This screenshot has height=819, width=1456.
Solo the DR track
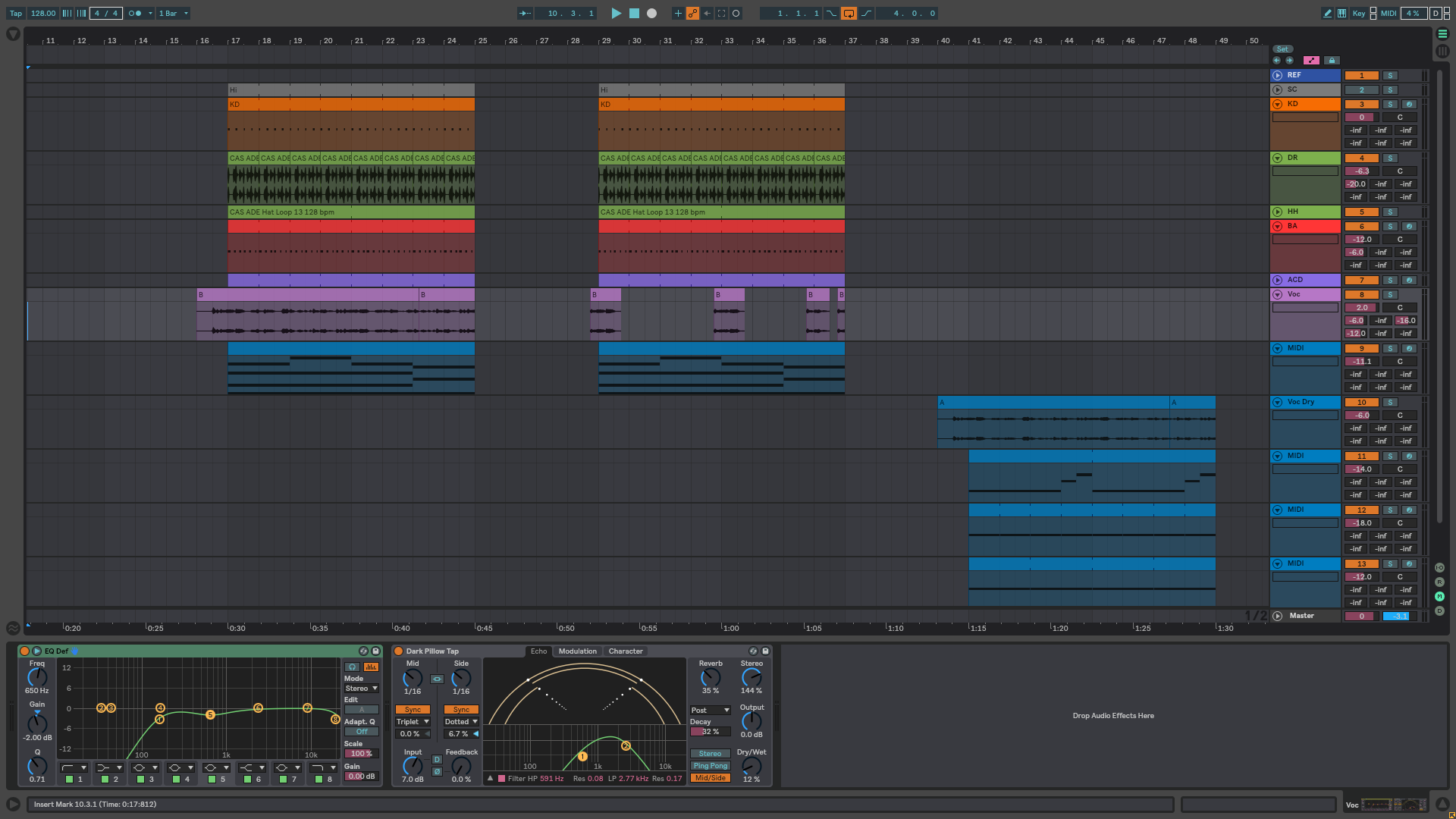point(1390,158)
